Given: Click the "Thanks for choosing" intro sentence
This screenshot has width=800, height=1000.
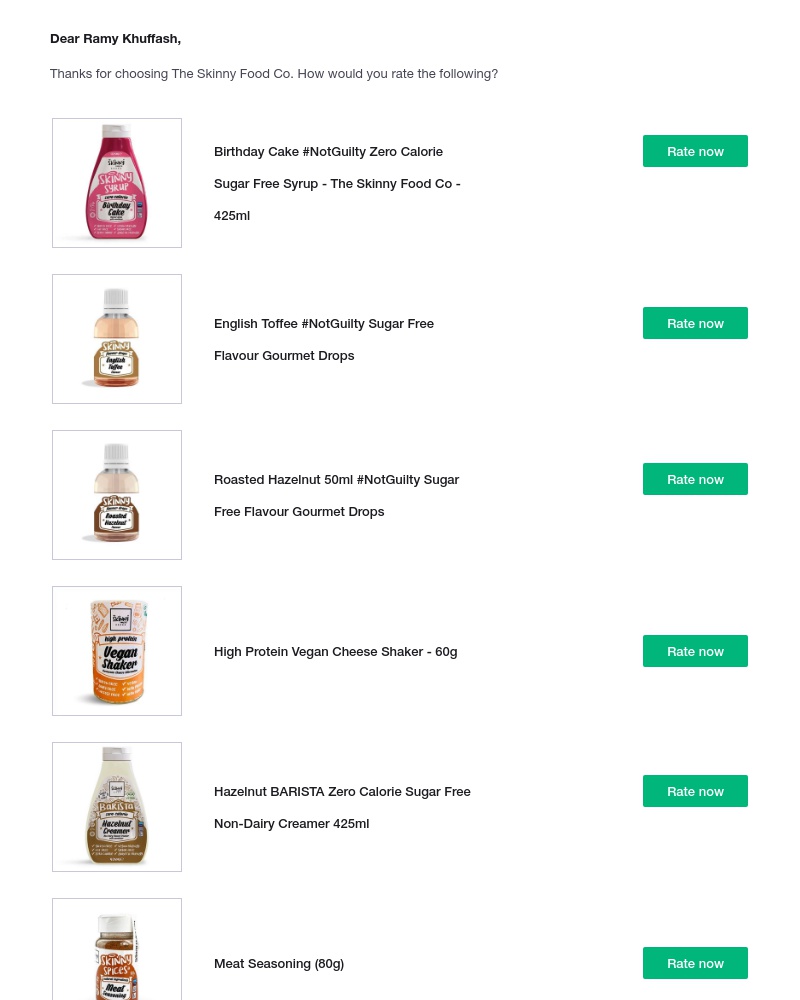Looking at the screenshot, I should (274, 74).
